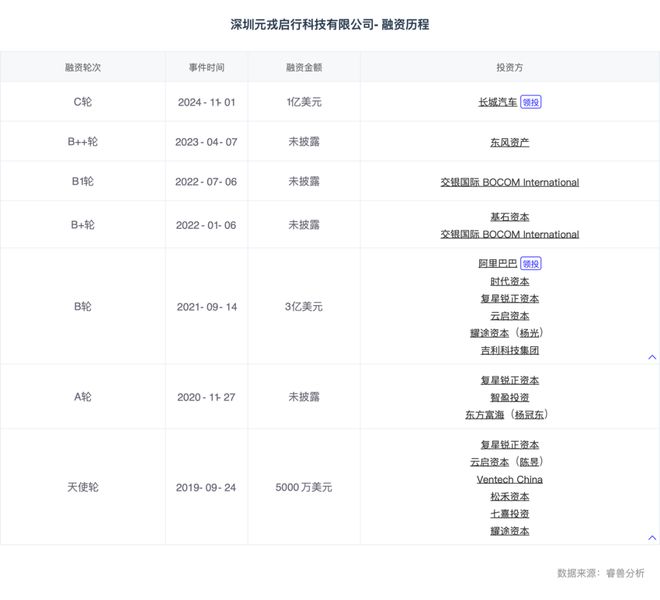
Task: Click the date 2019-09-24
Action: coord(206,488)
